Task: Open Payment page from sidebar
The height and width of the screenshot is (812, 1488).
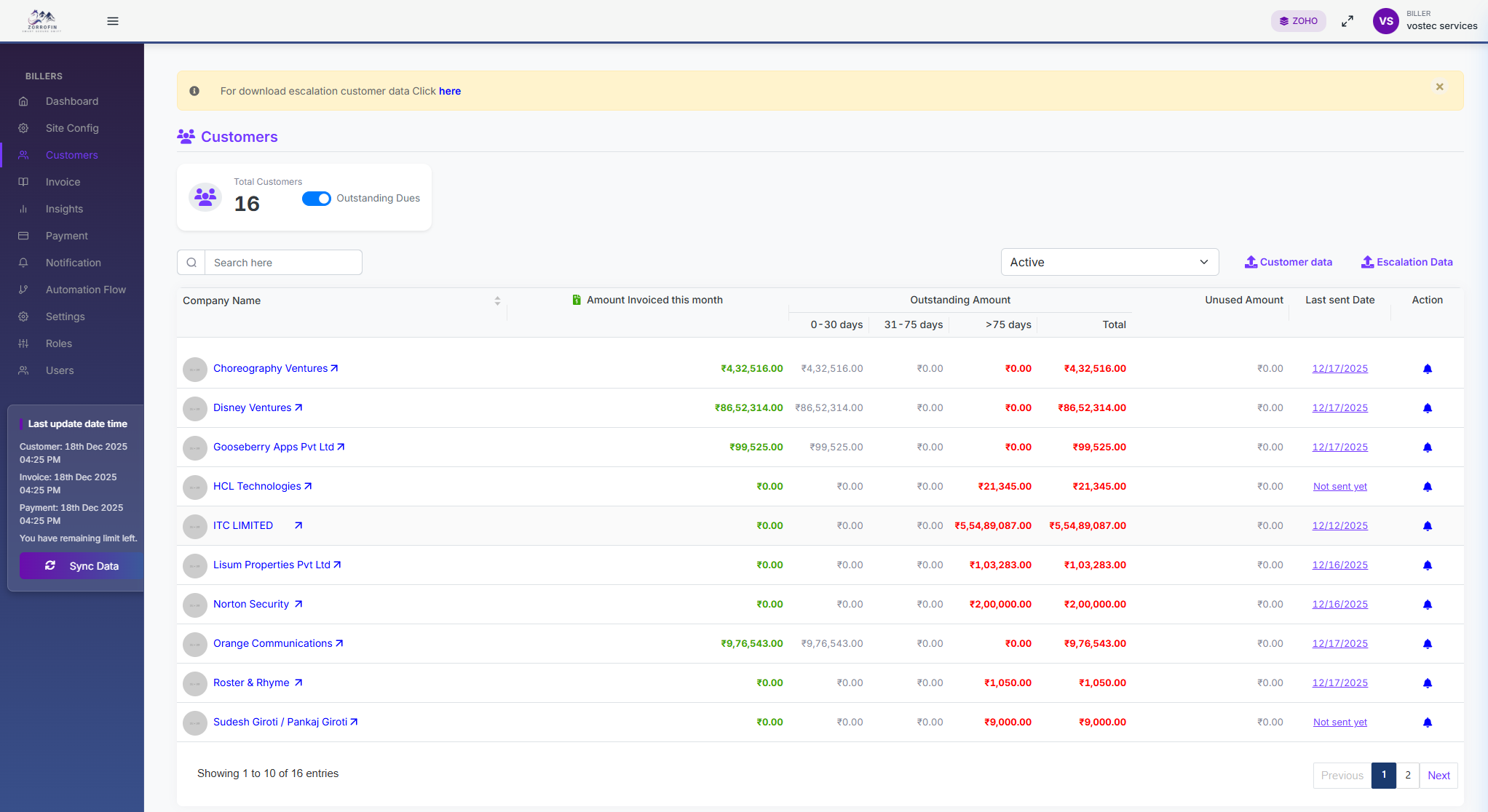Action: pos(67,236)
